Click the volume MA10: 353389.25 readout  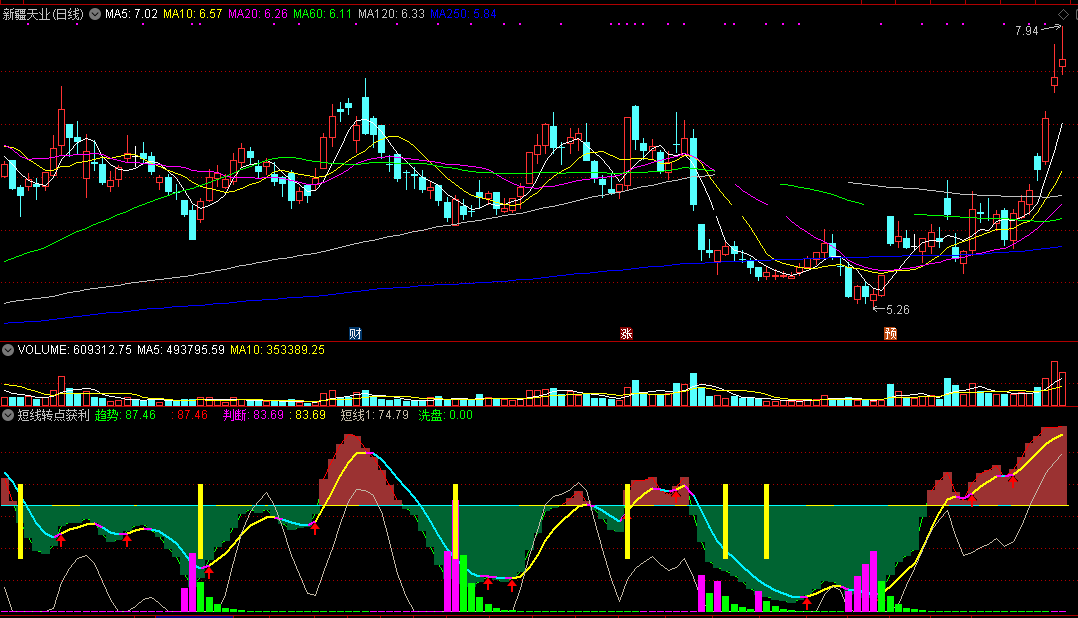click(x=278, y=350)
